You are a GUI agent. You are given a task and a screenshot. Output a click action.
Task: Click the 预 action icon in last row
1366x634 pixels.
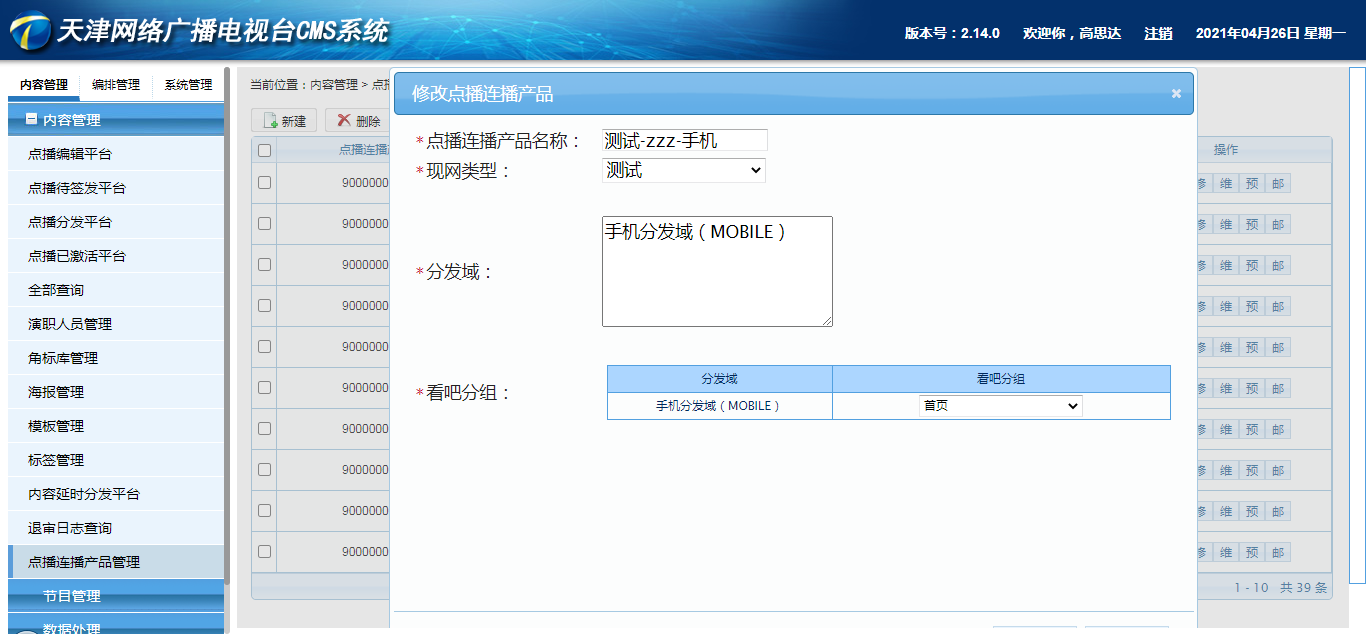click(1252, 552)
